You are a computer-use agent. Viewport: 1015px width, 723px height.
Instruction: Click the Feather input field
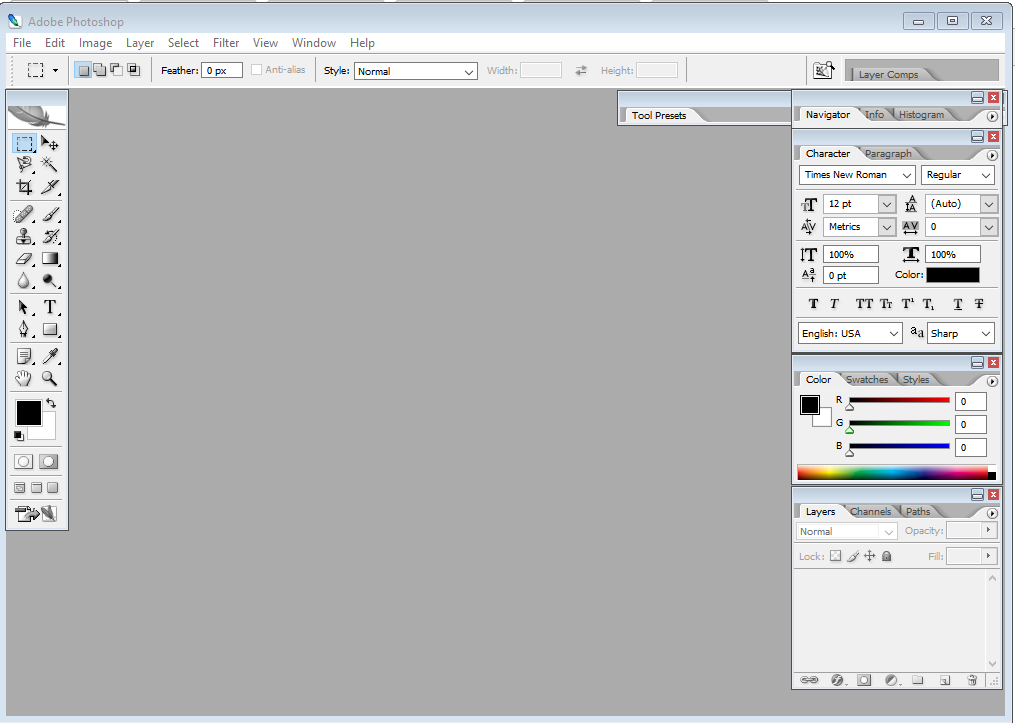(222, 70)
